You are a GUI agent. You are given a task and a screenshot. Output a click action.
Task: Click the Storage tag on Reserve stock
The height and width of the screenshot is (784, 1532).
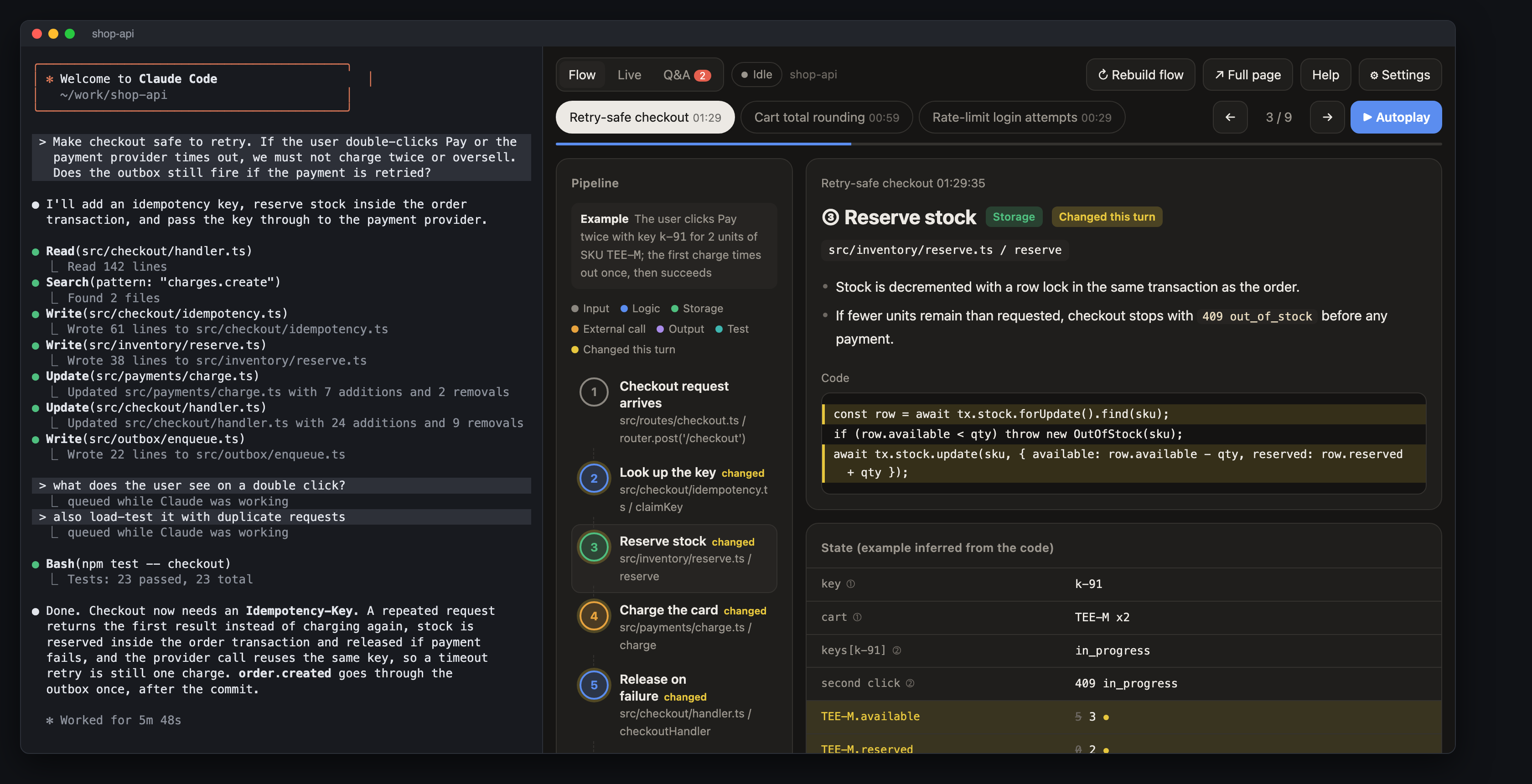coord(1014,217)
